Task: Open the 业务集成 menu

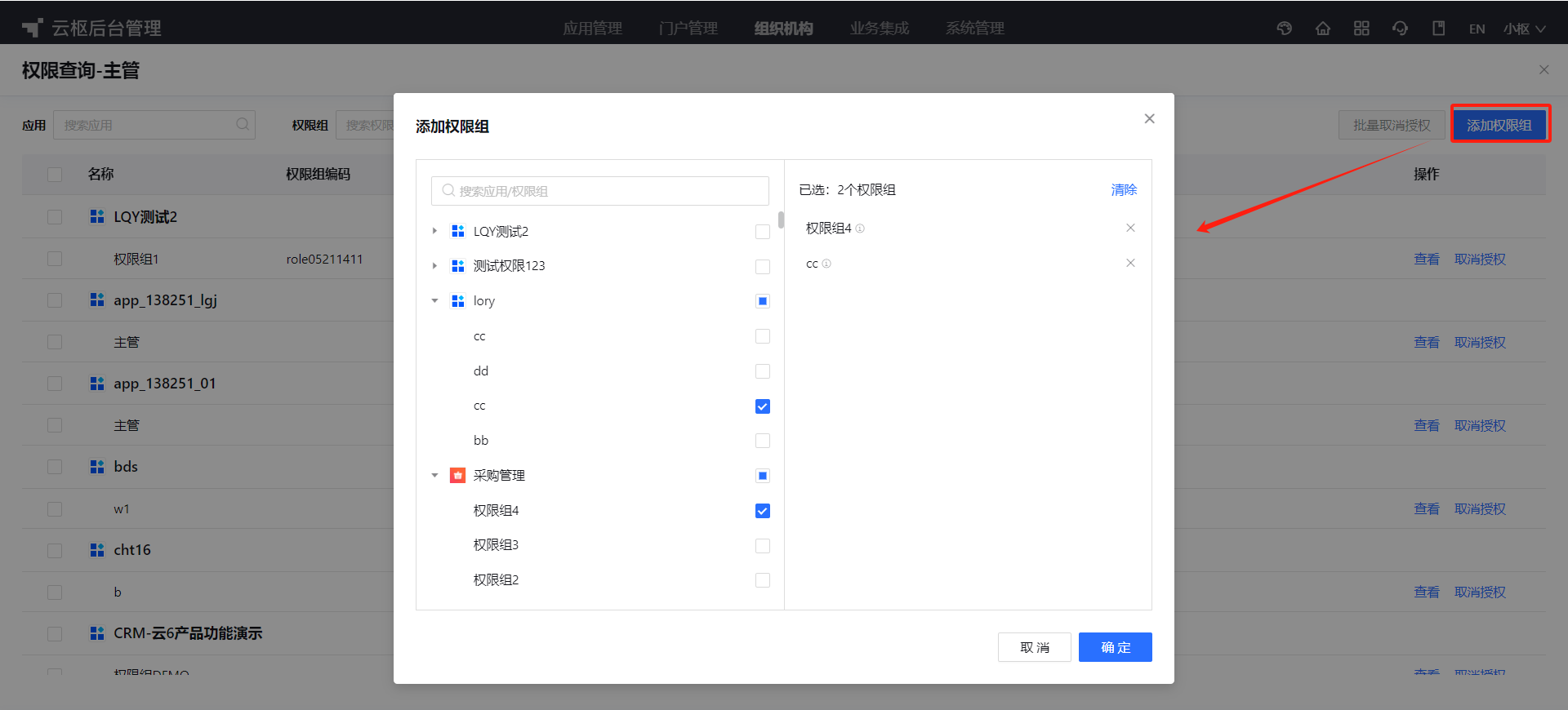Action: [879, 29]
